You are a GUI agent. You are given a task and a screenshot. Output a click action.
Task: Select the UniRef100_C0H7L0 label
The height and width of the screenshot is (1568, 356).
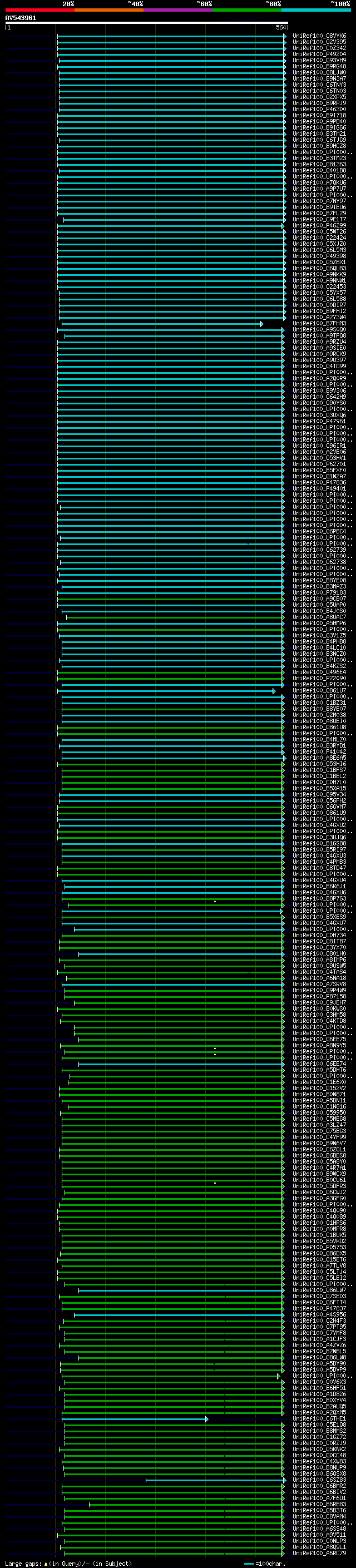(319, 782)
